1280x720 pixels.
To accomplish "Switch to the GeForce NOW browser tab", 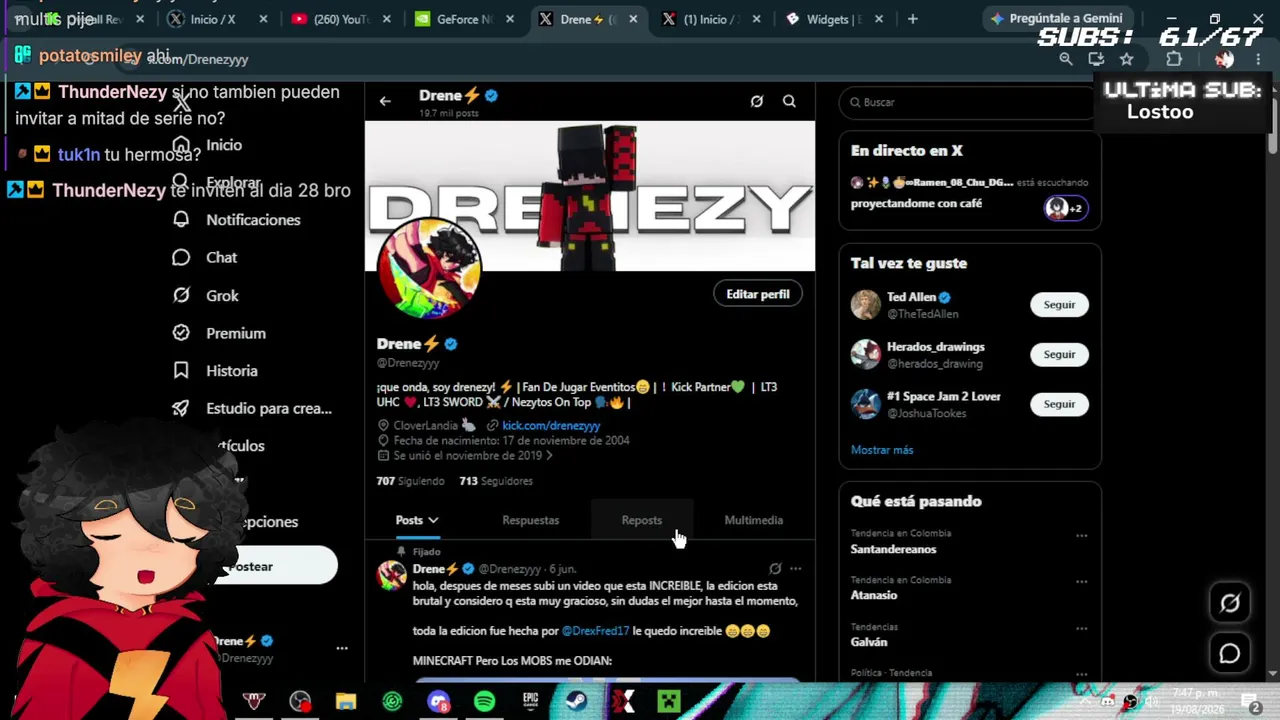I will [464, 19].
